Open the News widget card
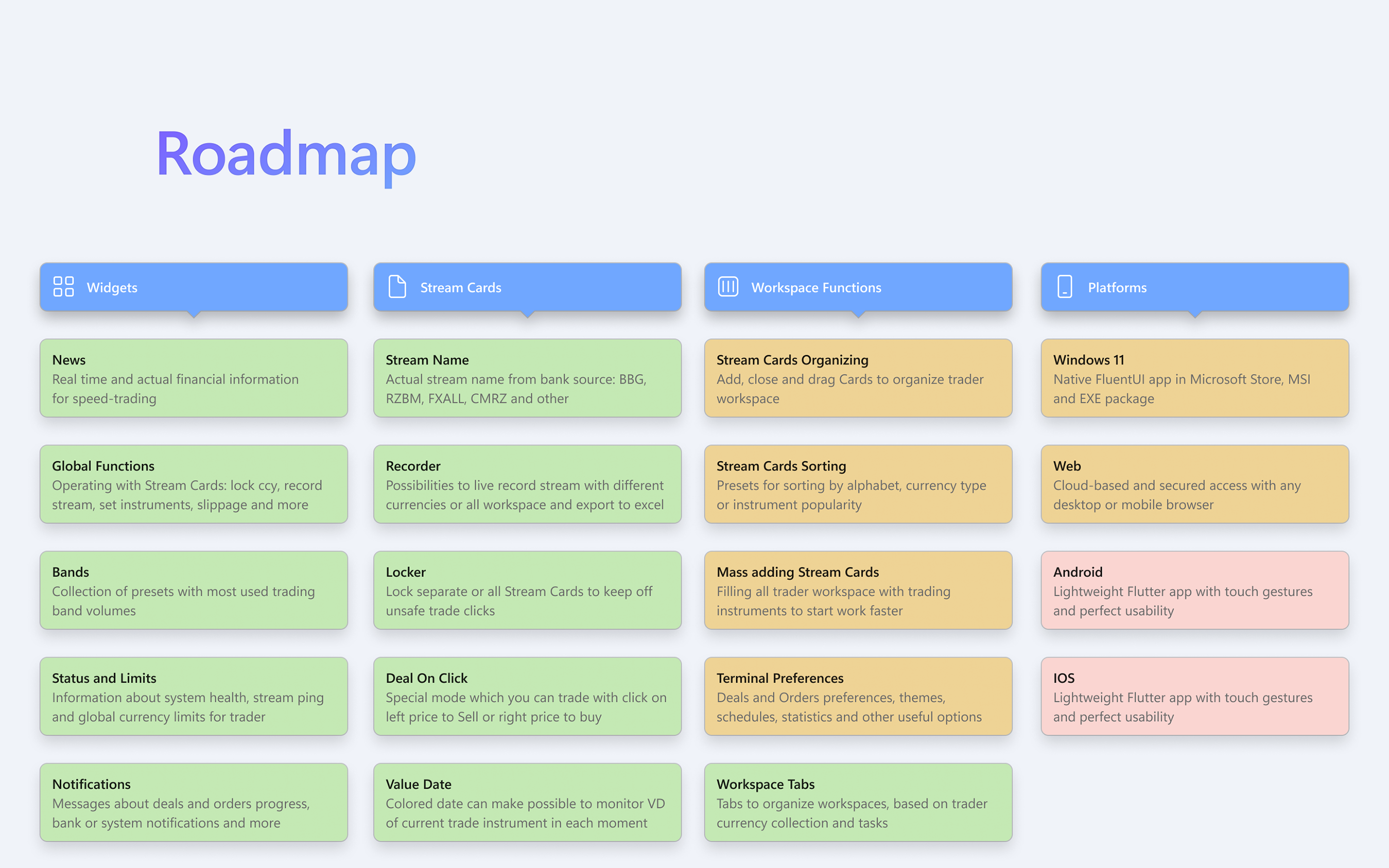1389x868 pixels. point(193,378)
